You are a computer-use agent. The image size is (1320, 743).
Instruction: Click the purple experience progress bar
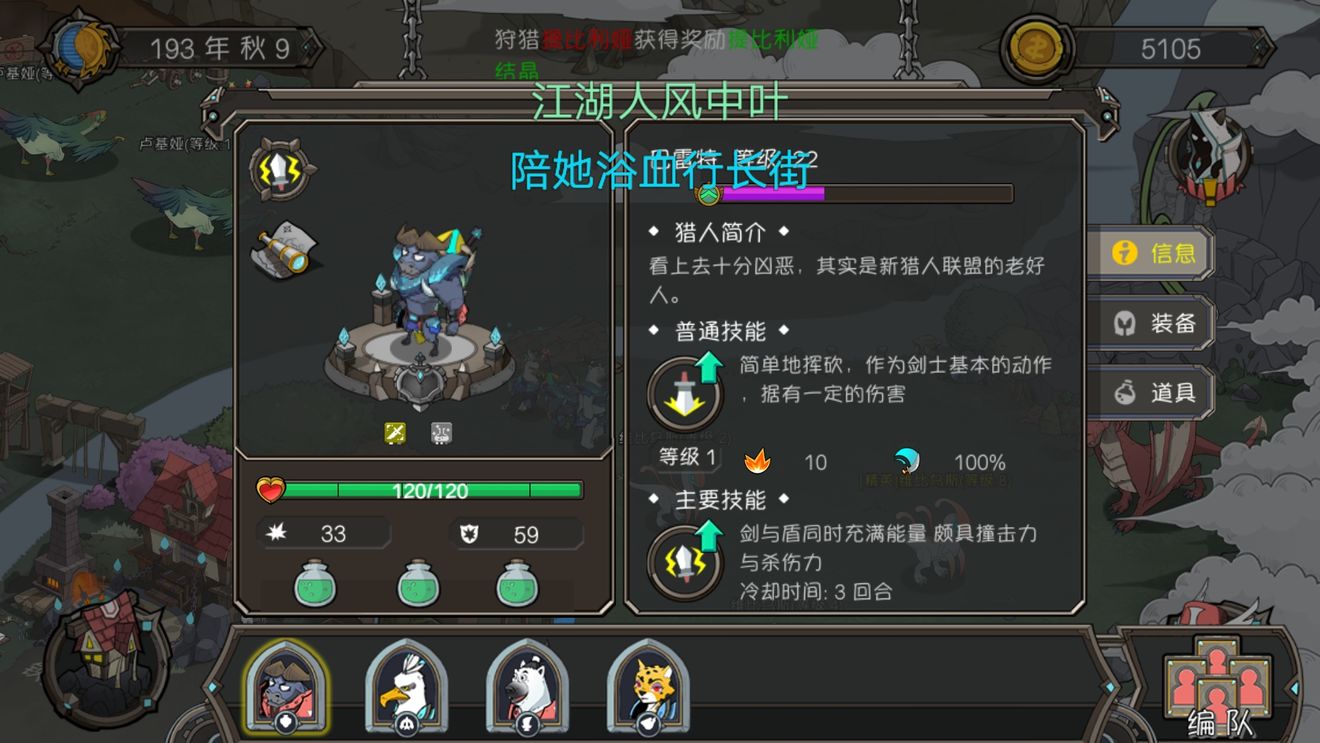point(858,193)
